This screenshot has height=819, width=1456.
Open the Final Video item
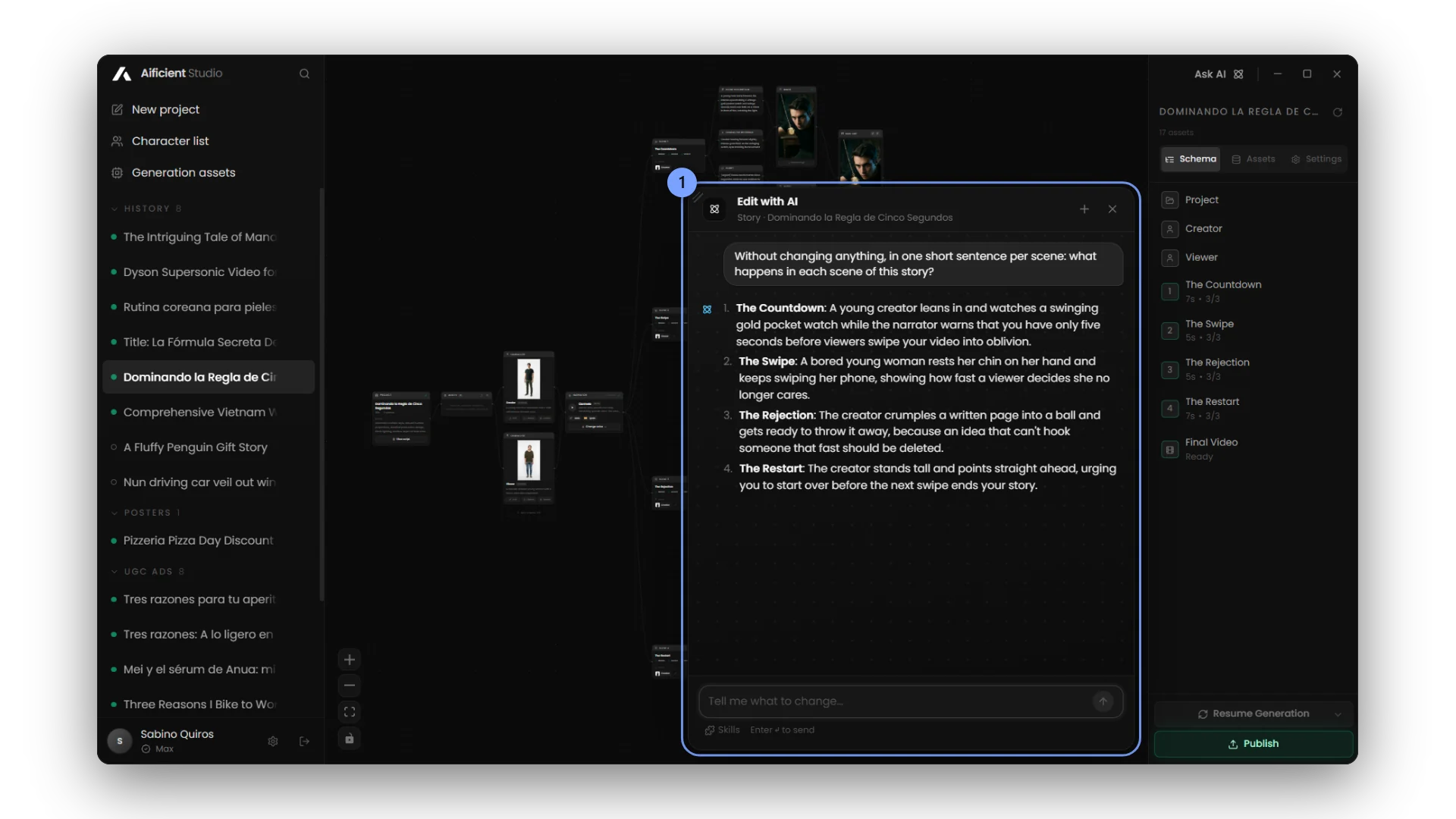(1254, 449)
